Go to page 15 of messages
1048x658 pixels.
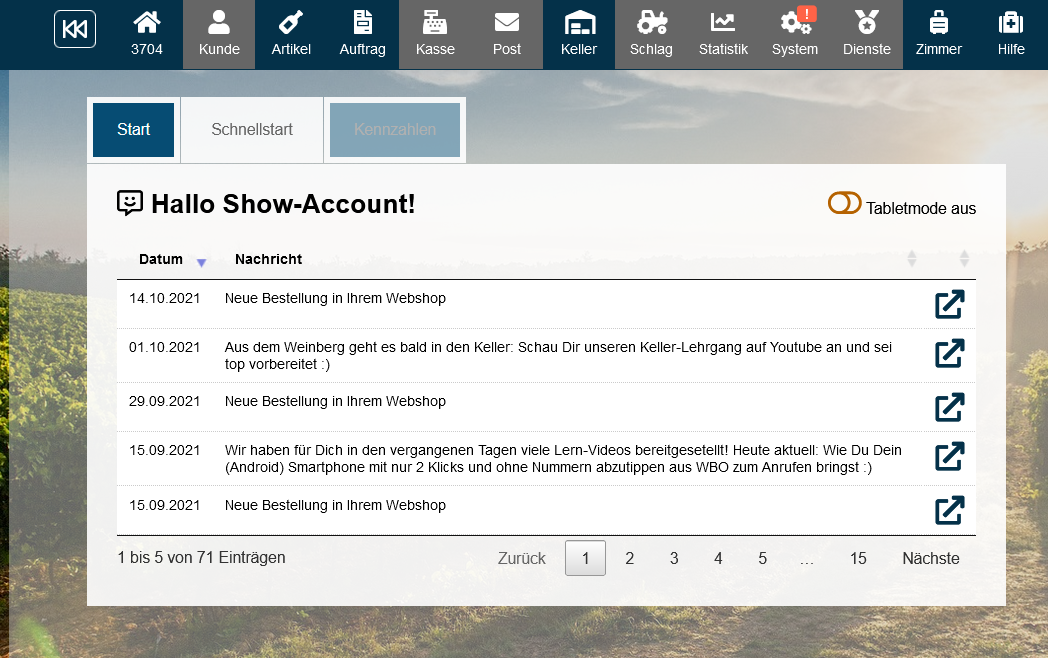tap(858, 558)
